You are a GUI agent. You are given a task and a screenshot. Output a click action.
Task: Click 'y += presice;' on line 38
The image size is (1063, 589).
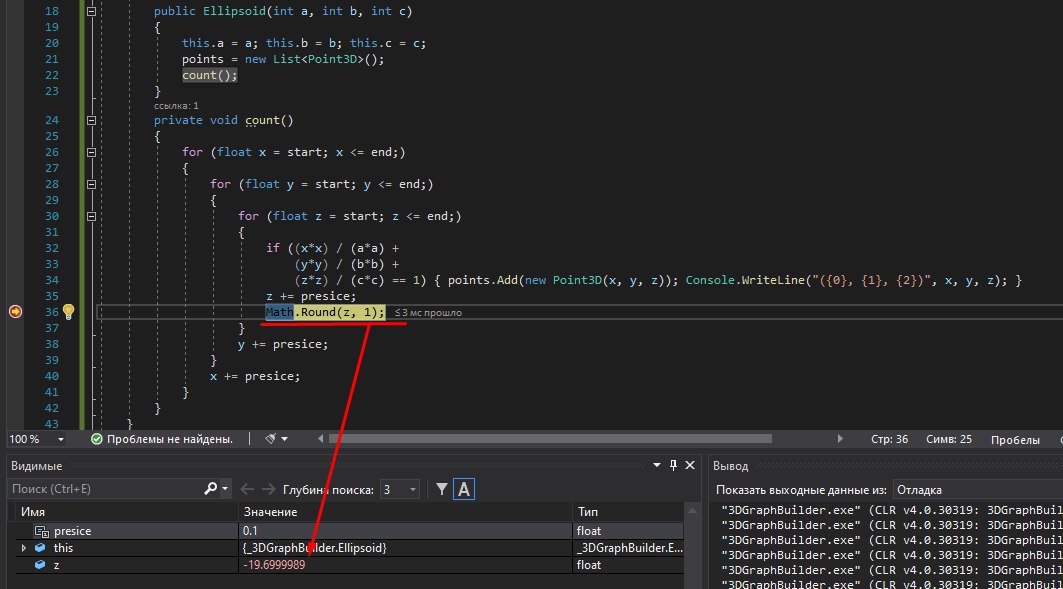[283, 344]
